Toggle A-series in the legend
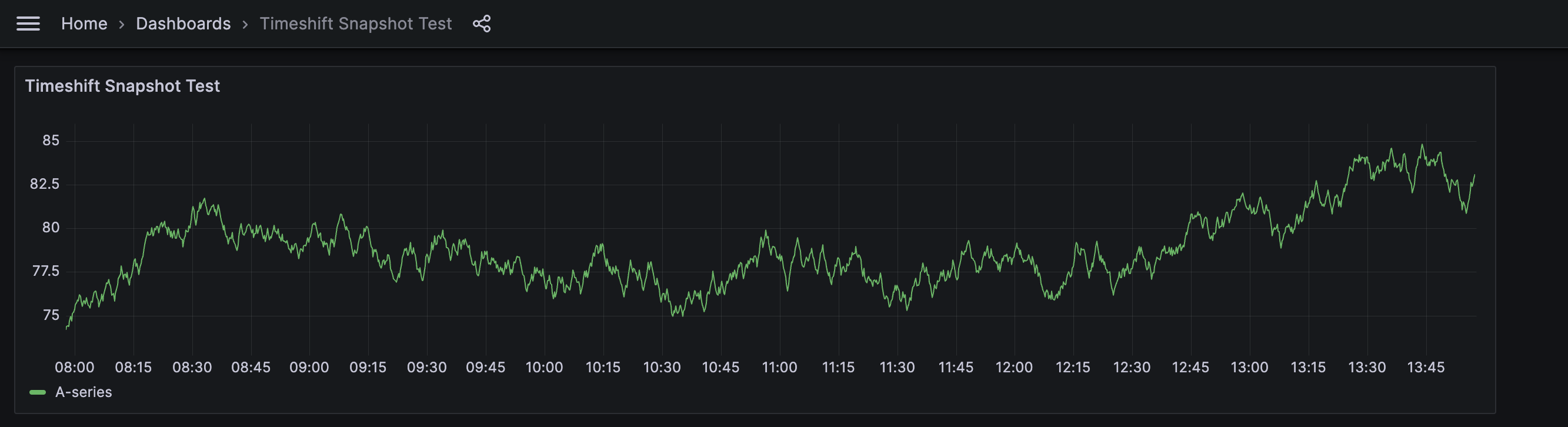Screen dimensions: 1568x427 [x=84, y=392]
